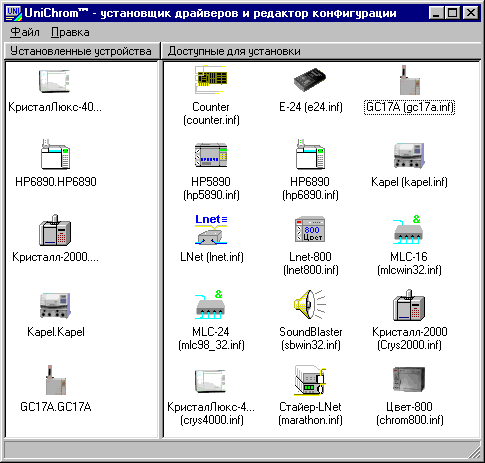Pick the SoundBlaster (sbwin32.inf) speaker icon
Image resolution: width=485 pixels, height=463 pixels.
[310, 305]
